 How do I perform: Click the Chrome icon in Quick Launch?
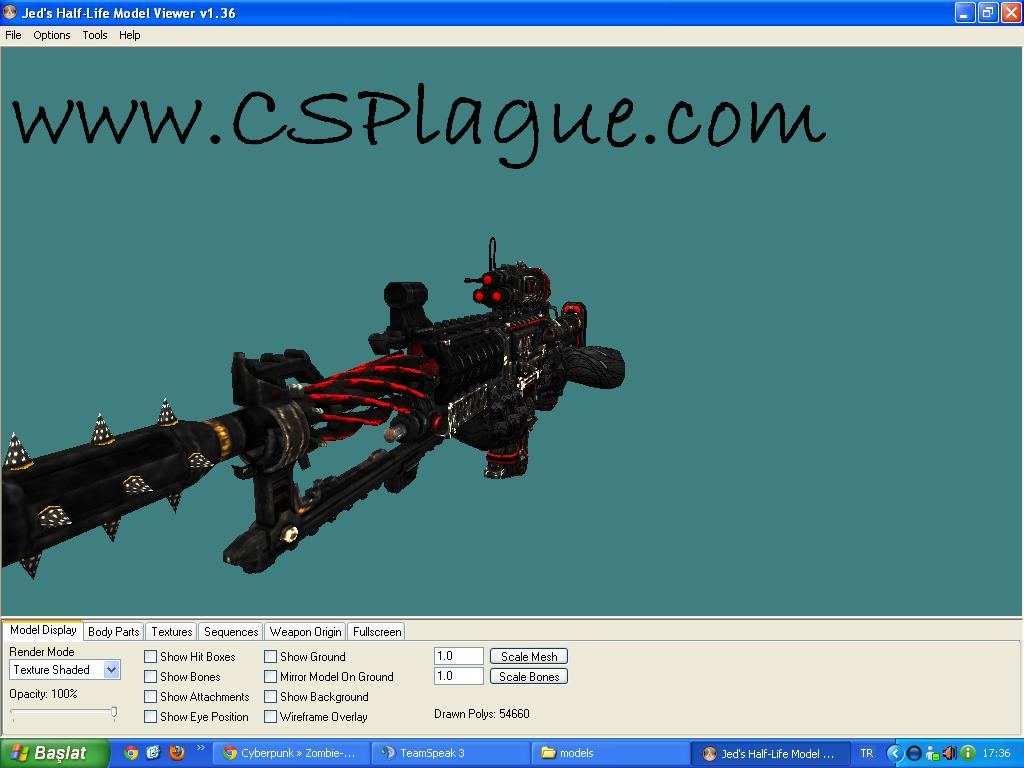(x=131, y=753)
